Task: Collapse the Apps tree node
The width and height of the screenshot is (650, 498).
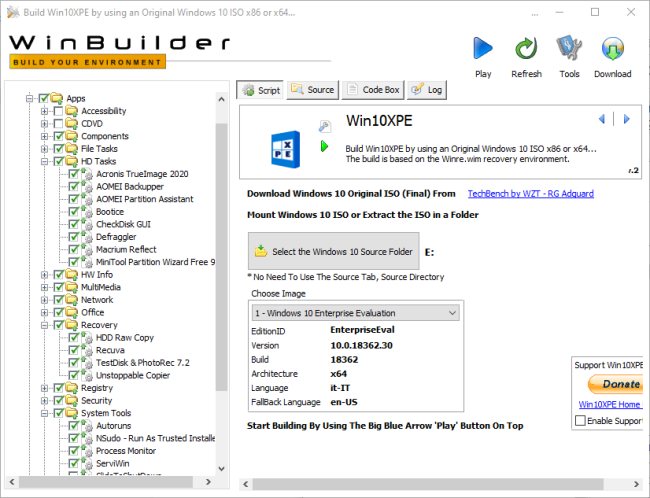Action: 29,99
